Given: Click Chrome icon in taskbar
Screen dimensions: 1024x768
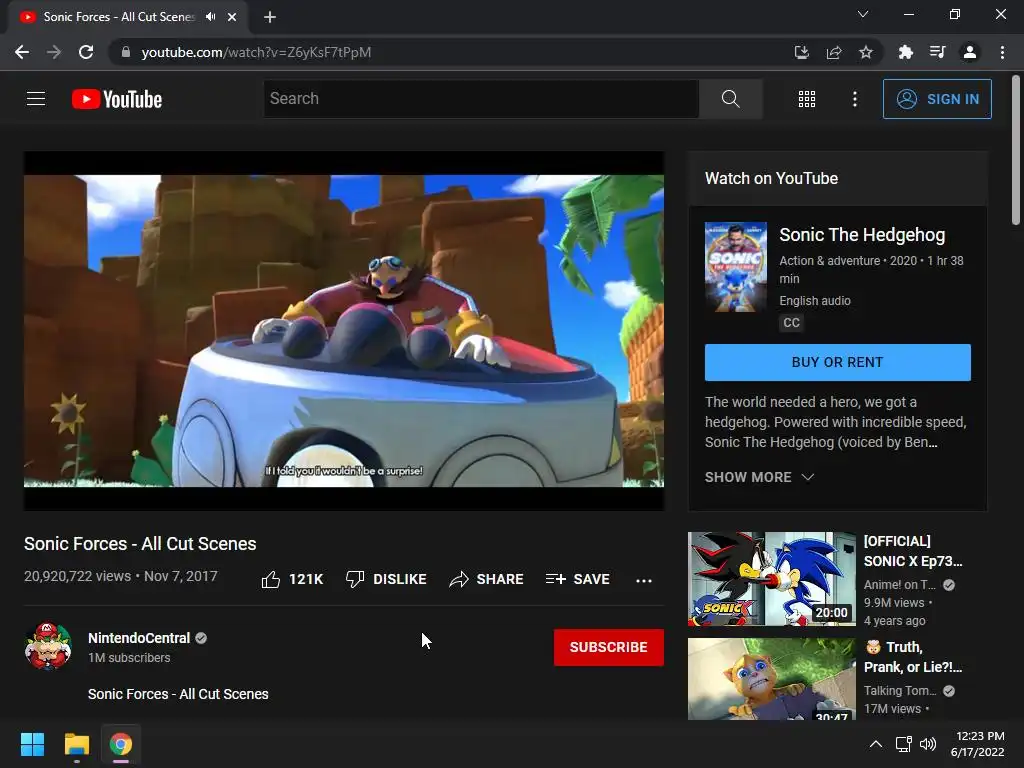Looking at the screenshot, I should 121,744.
